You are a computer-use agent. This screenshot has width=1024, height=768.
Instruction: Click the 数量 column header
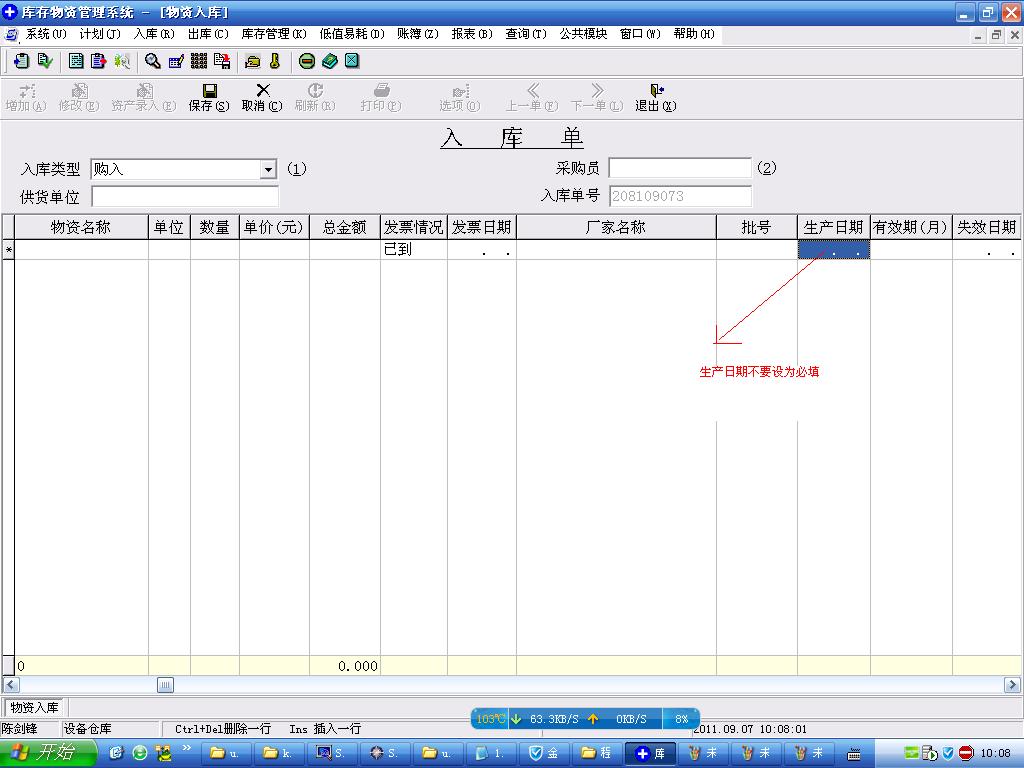215,227
